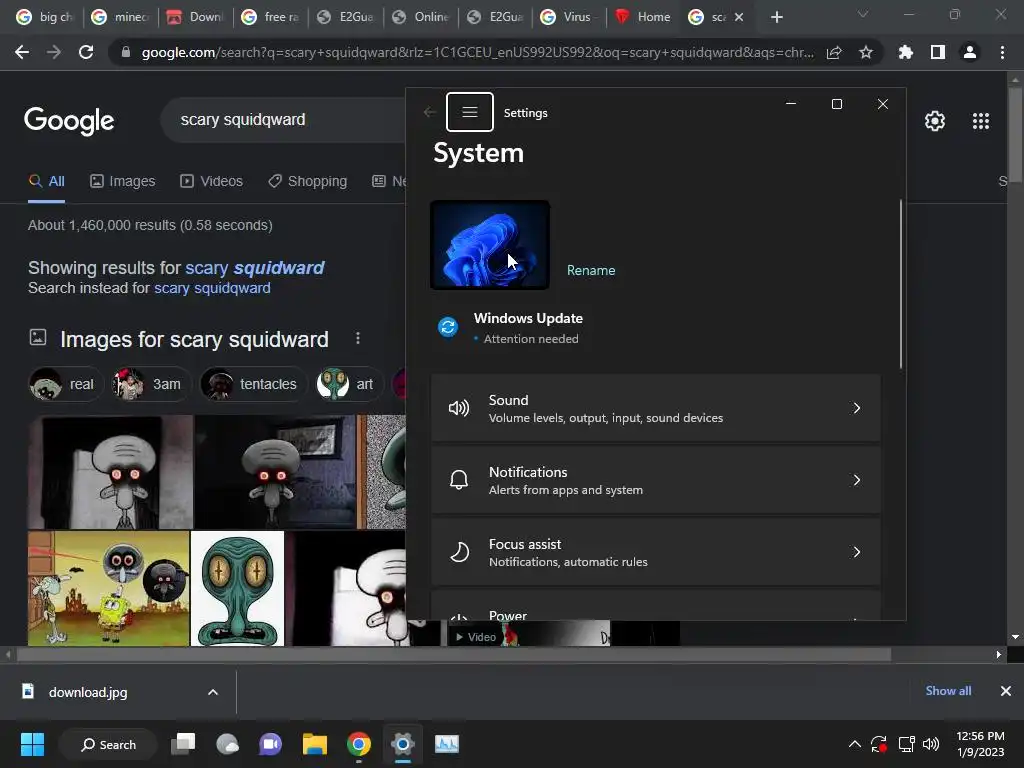Go forward in Chrome browser
1024x768 pixels.
[x=54, y=52]
